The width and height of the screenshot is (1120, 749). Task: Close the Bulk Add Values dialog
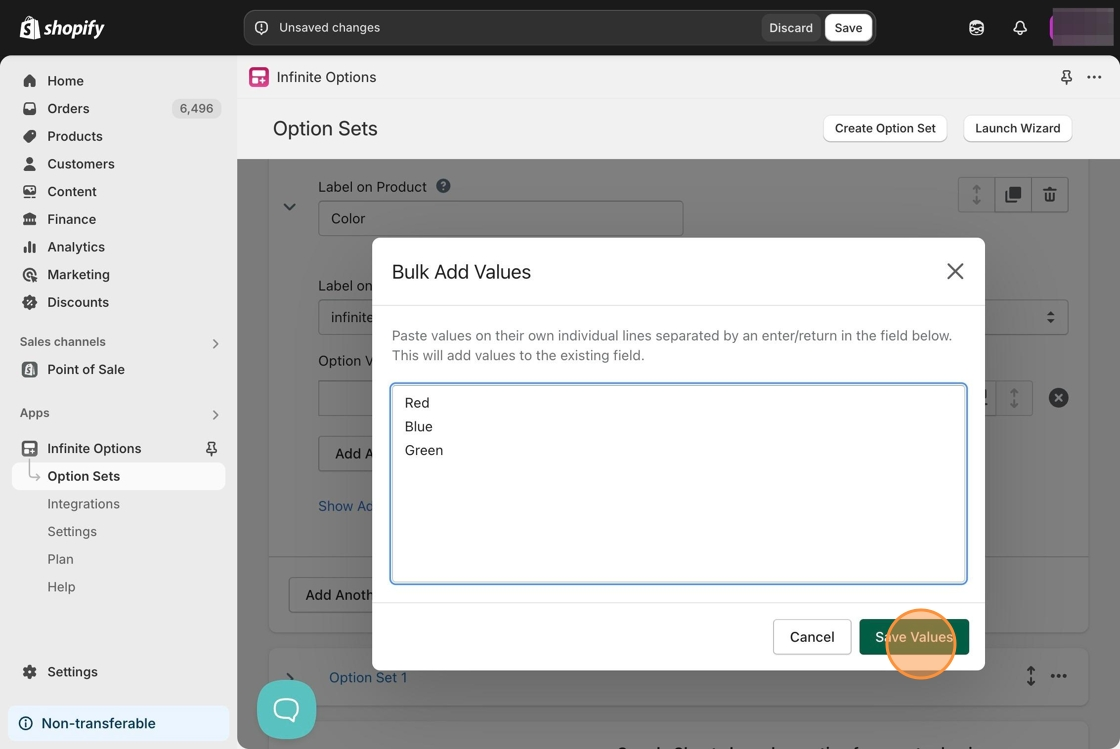coord(955,271)
